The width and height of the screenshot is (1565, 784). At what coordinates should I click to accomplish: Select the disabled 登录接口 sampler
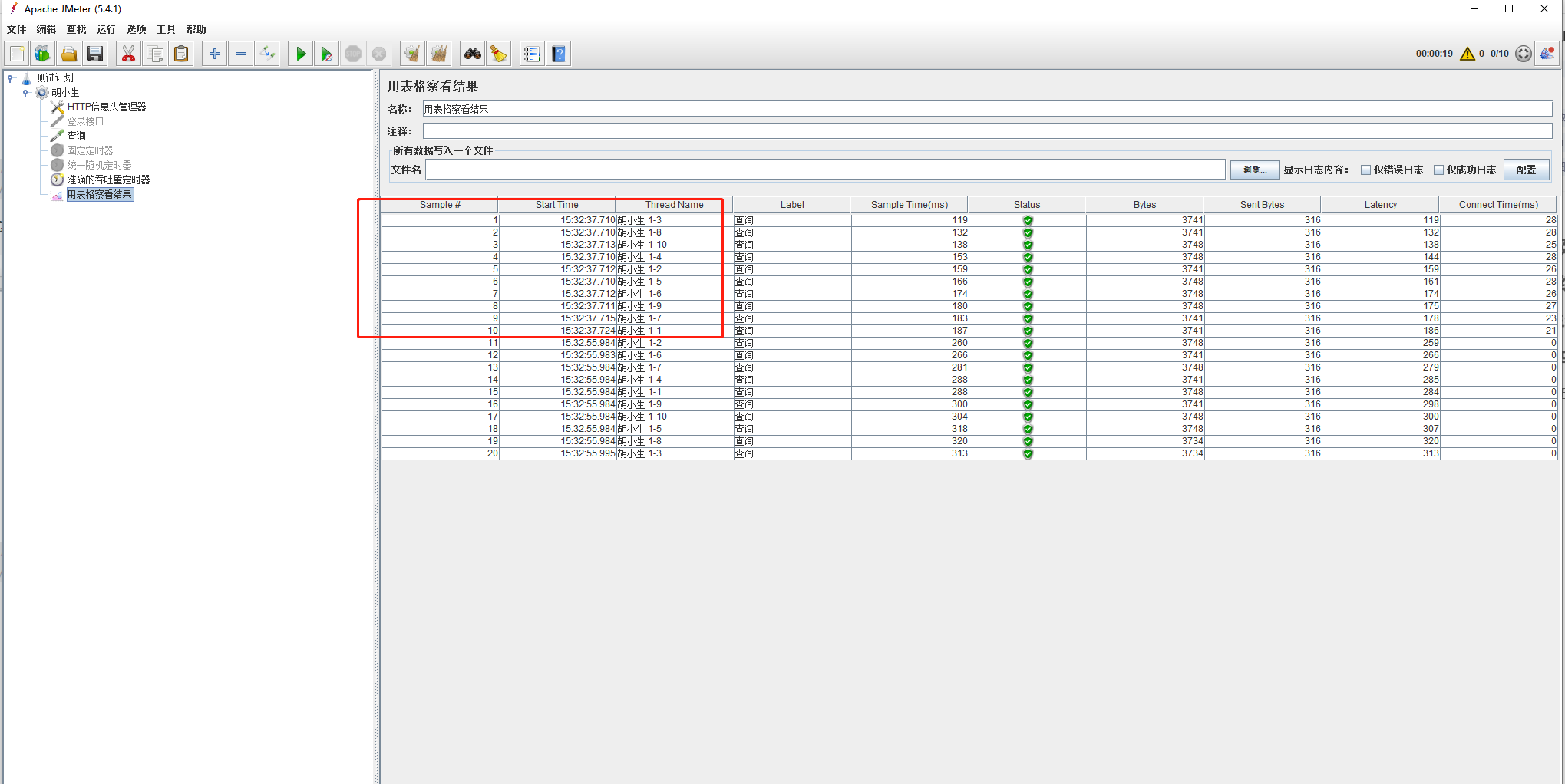point(85,121)
